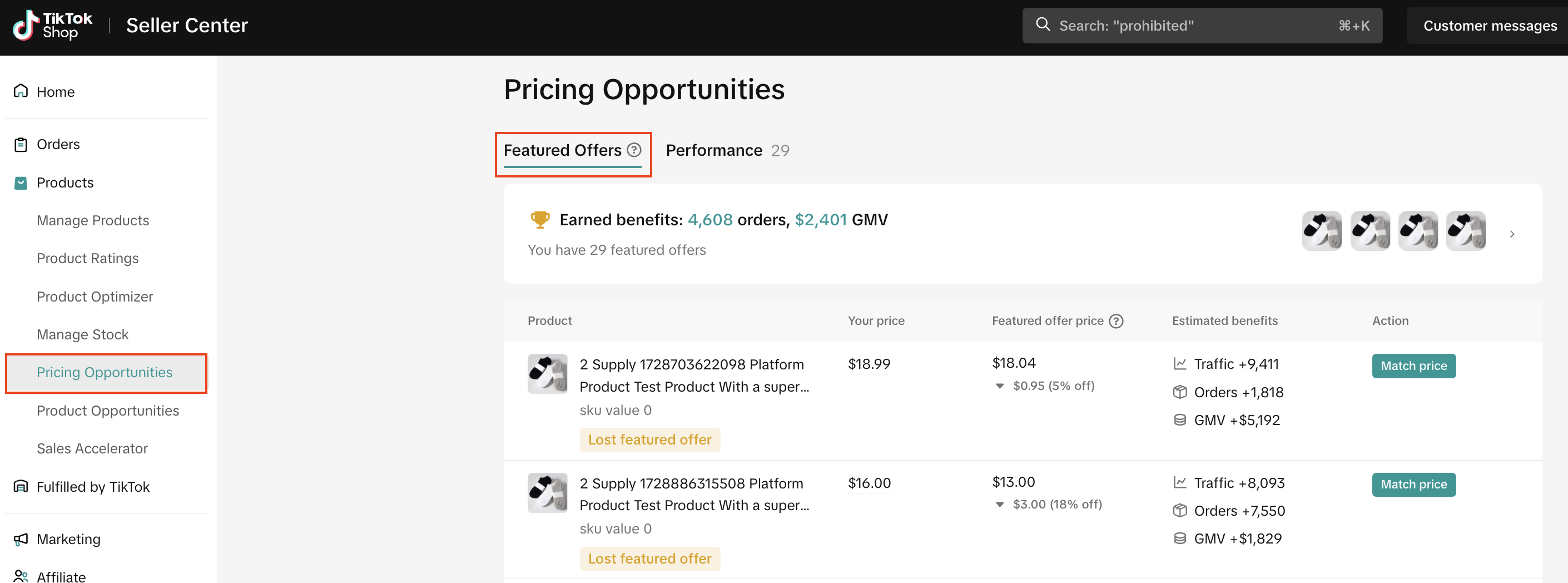Match price for the $18.99 product
This screenshot has height=583, width=1568.
click(x=1413, y=365)
